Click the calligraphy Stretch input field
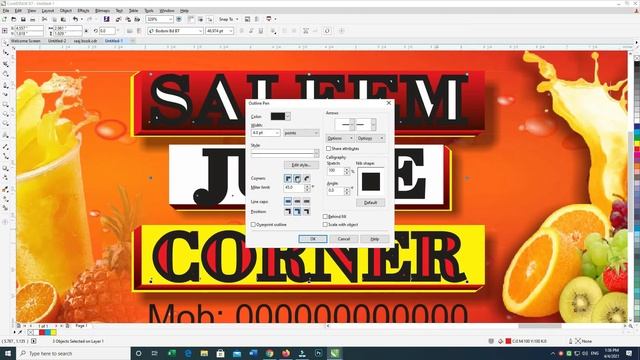Viewport: 640px width, 360px height. click(x=336, y=171)
